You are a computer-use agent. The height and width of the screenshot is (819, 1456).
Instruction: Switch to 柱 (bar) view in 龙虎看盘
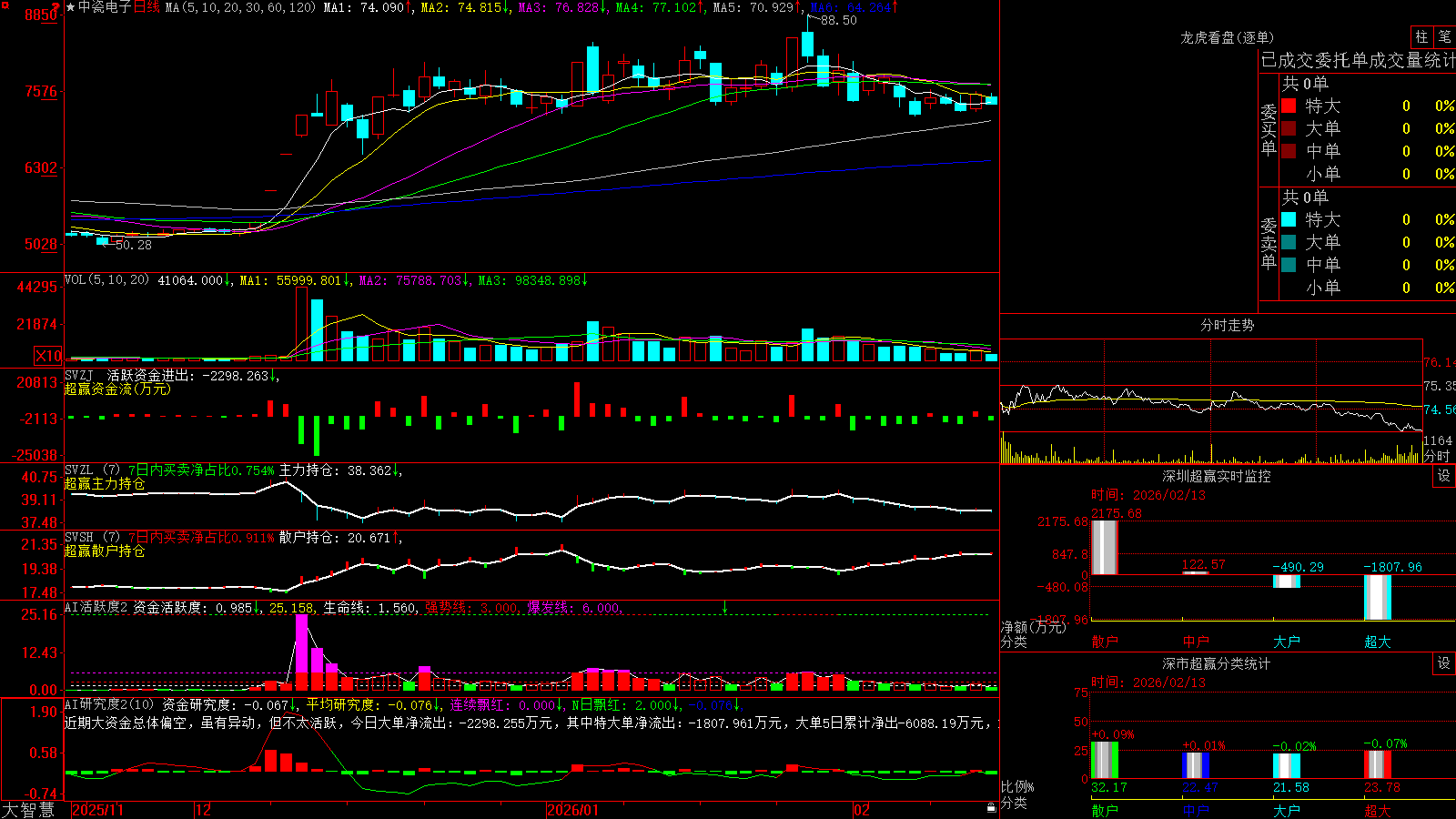[1421, 37]
